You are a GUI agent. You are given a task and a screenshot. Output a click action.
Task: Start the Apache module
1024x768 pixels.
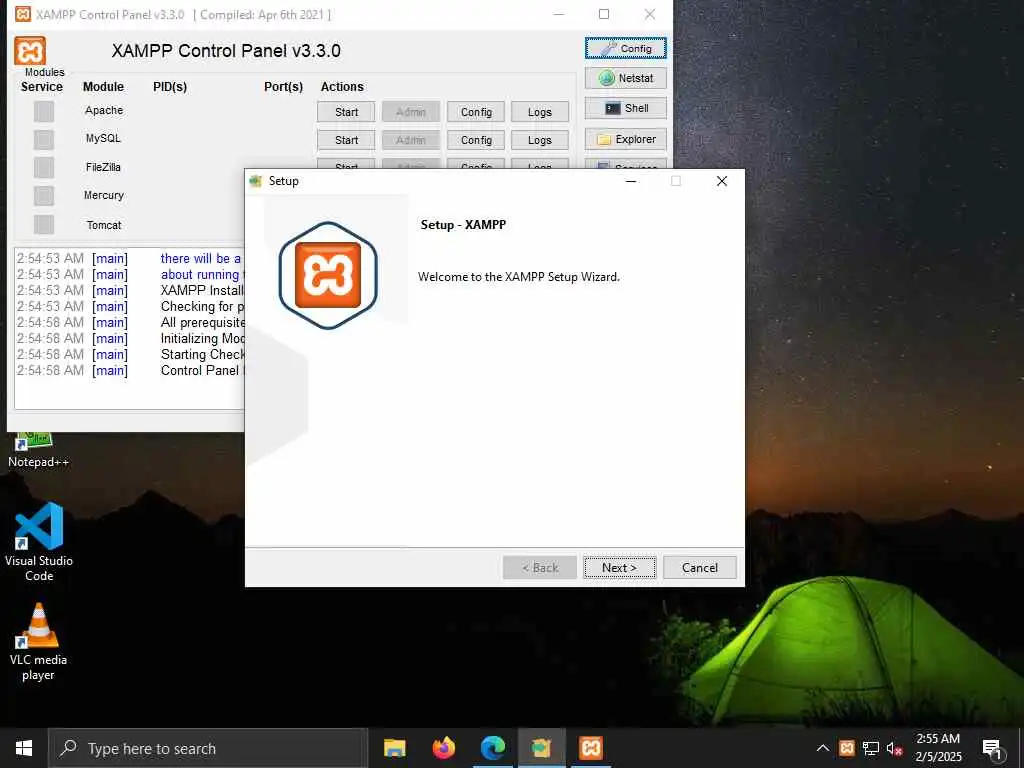click(x=346, y=112)
